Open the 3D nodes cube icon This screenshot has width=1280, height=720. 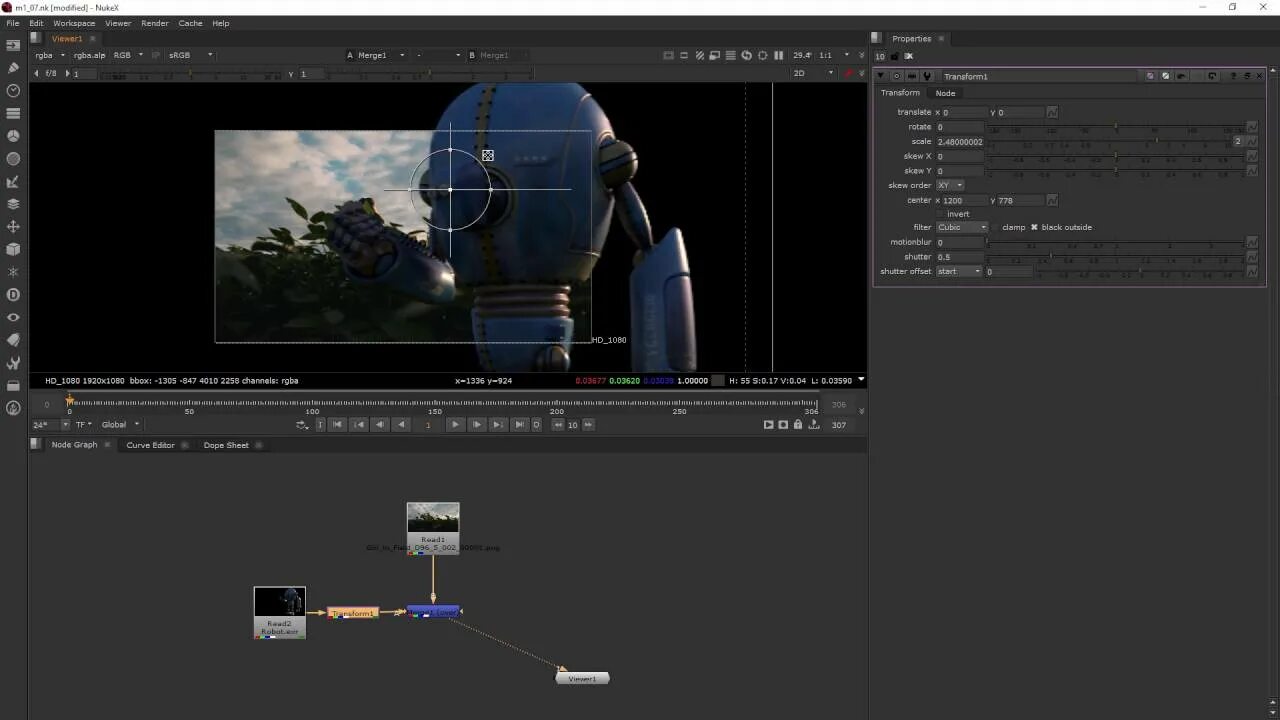click(x=13, y=250)
